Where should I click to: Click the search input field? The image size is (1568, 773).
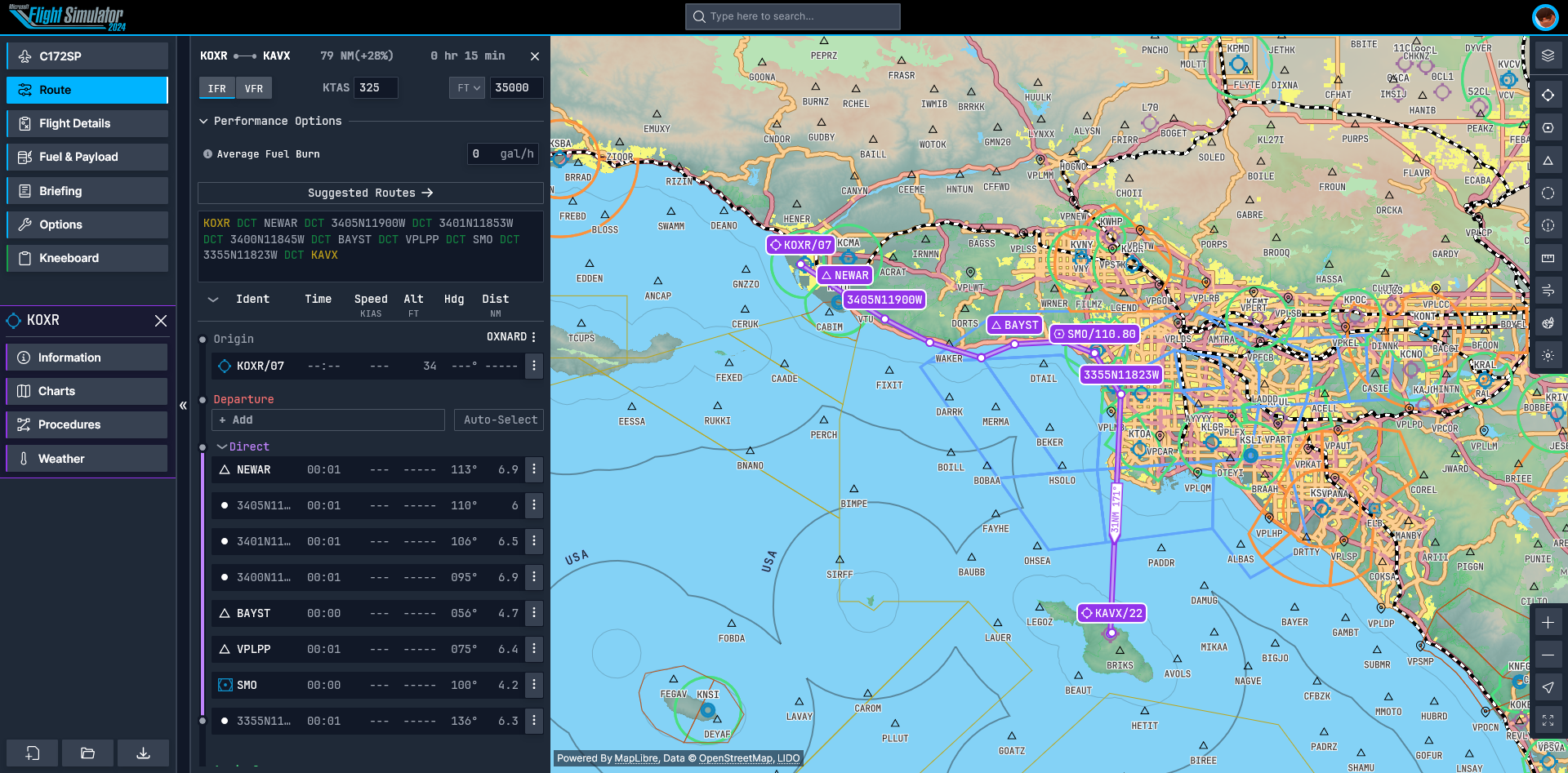(792, 16)
